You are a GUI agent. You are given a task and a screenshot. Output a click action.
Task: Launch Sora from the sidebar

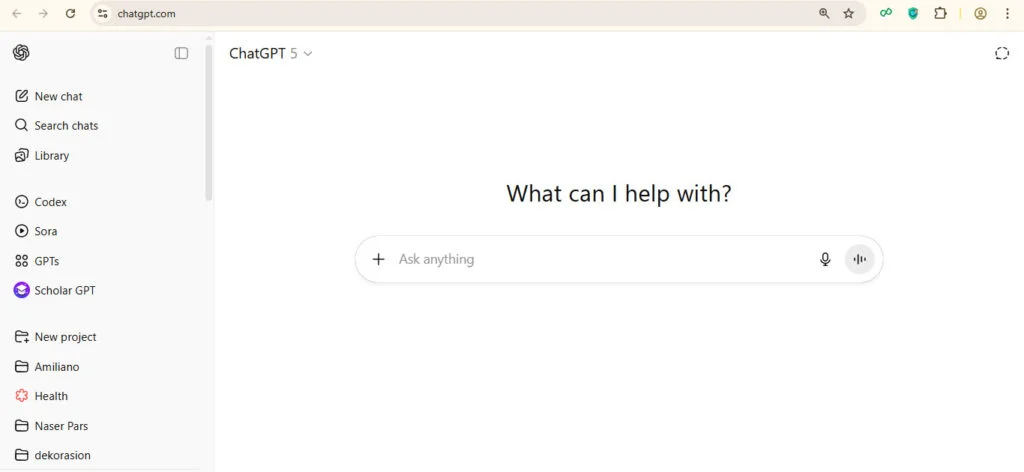coord(45,231)
